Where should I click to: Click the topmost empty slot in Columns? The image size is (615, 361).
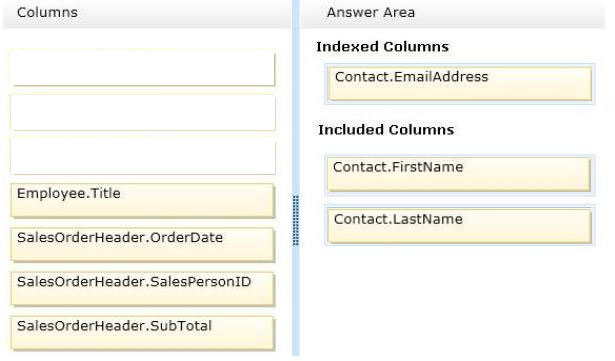[142, 67]
